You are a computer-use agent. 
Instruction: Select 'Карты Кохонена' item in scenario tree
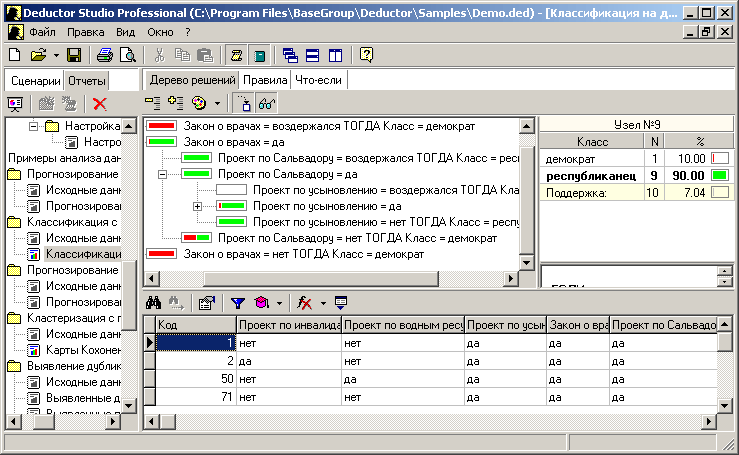[84, 350]
